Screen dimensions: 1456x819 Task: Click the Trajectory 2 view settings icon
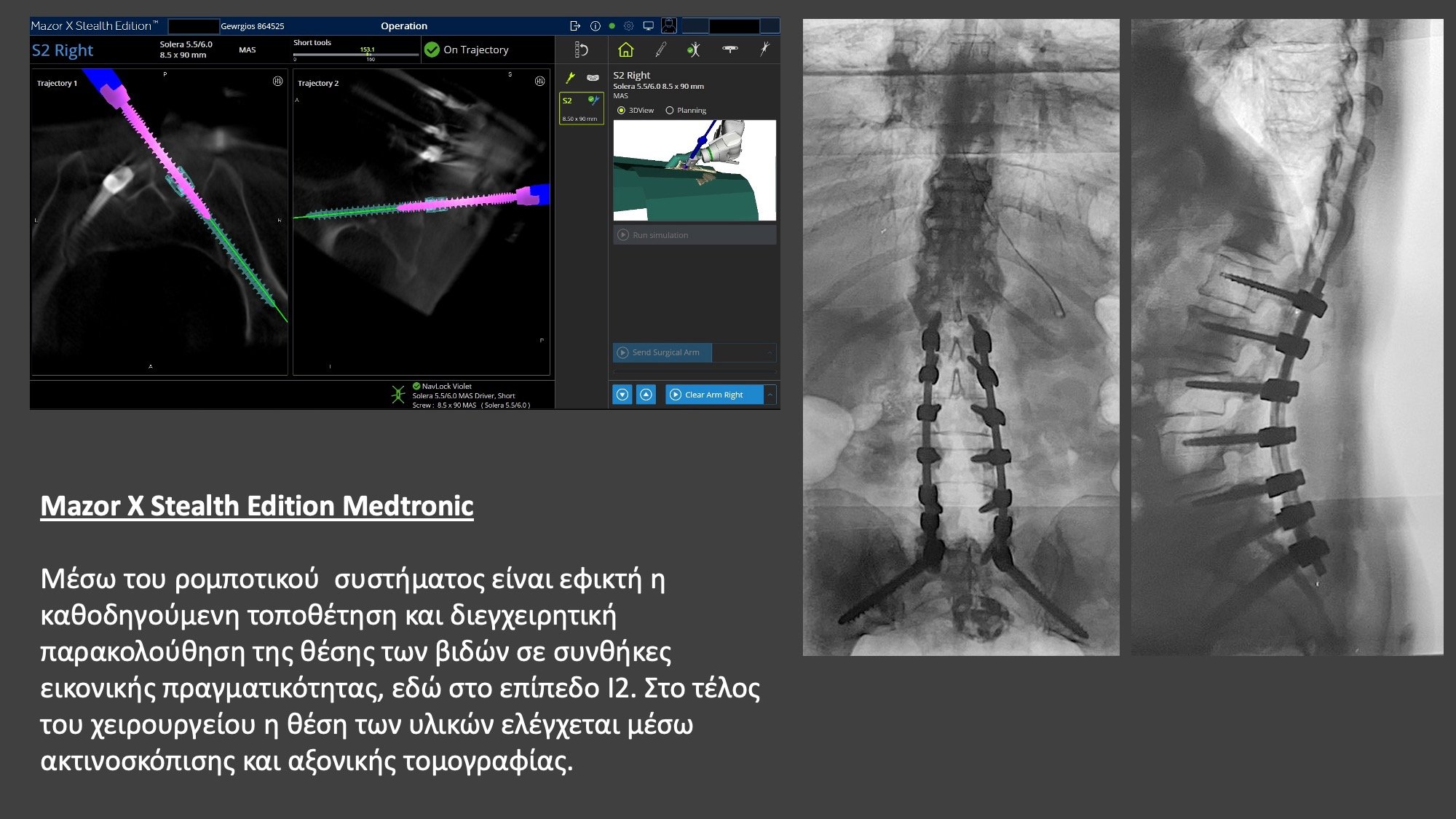[539, 82]
